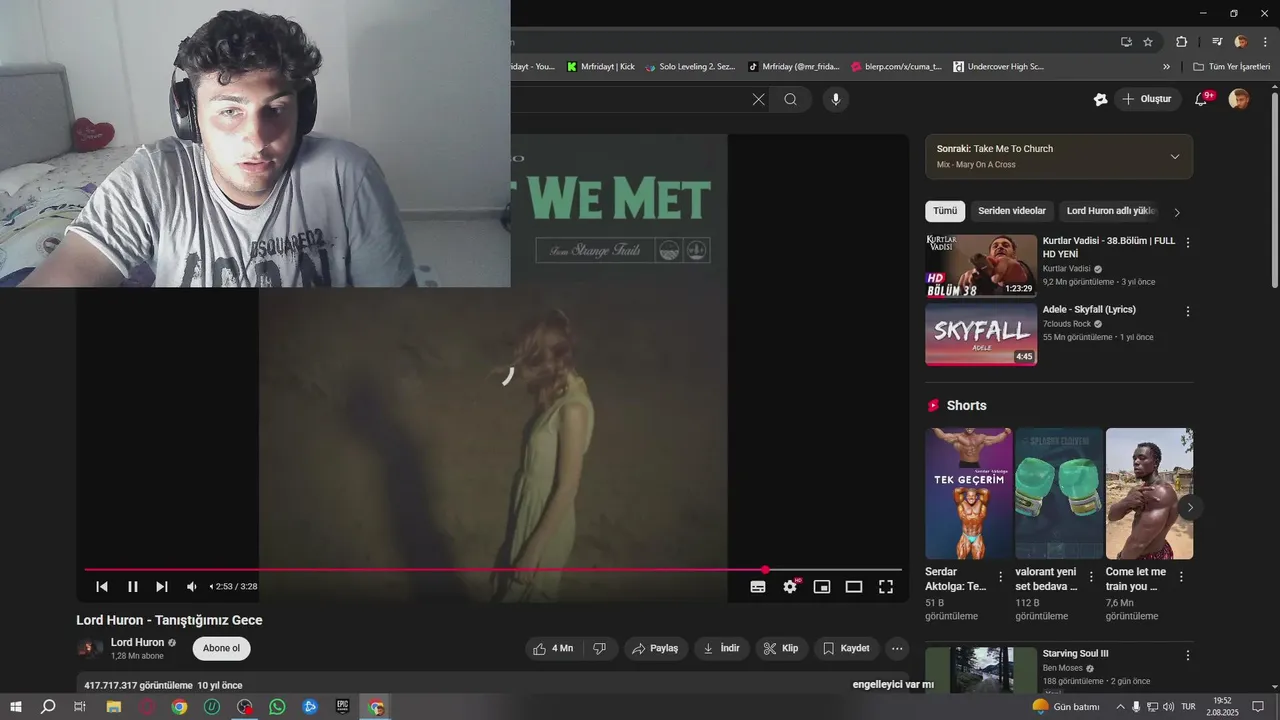Open the Lord Huron channel link
The width and height of the screenshot is (1280, 720).
(137, 643)
